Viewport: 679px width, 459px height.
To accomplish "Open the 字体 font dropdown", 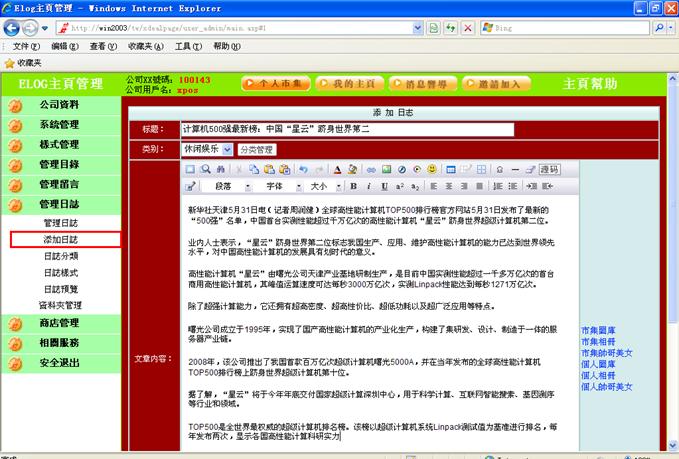I will [x=278, y=186].
